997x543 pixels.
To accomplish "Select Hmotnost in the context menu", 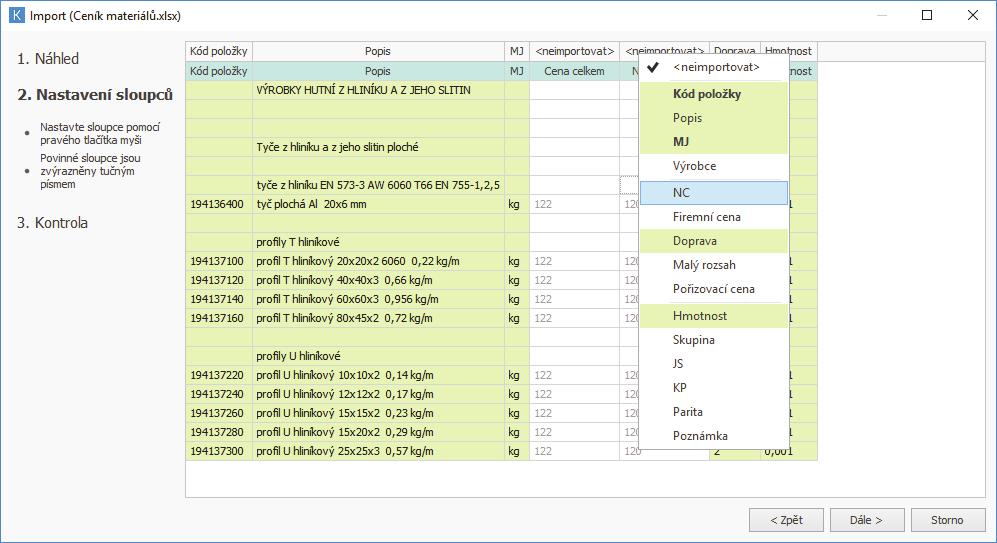I will (x=713, y=316).
